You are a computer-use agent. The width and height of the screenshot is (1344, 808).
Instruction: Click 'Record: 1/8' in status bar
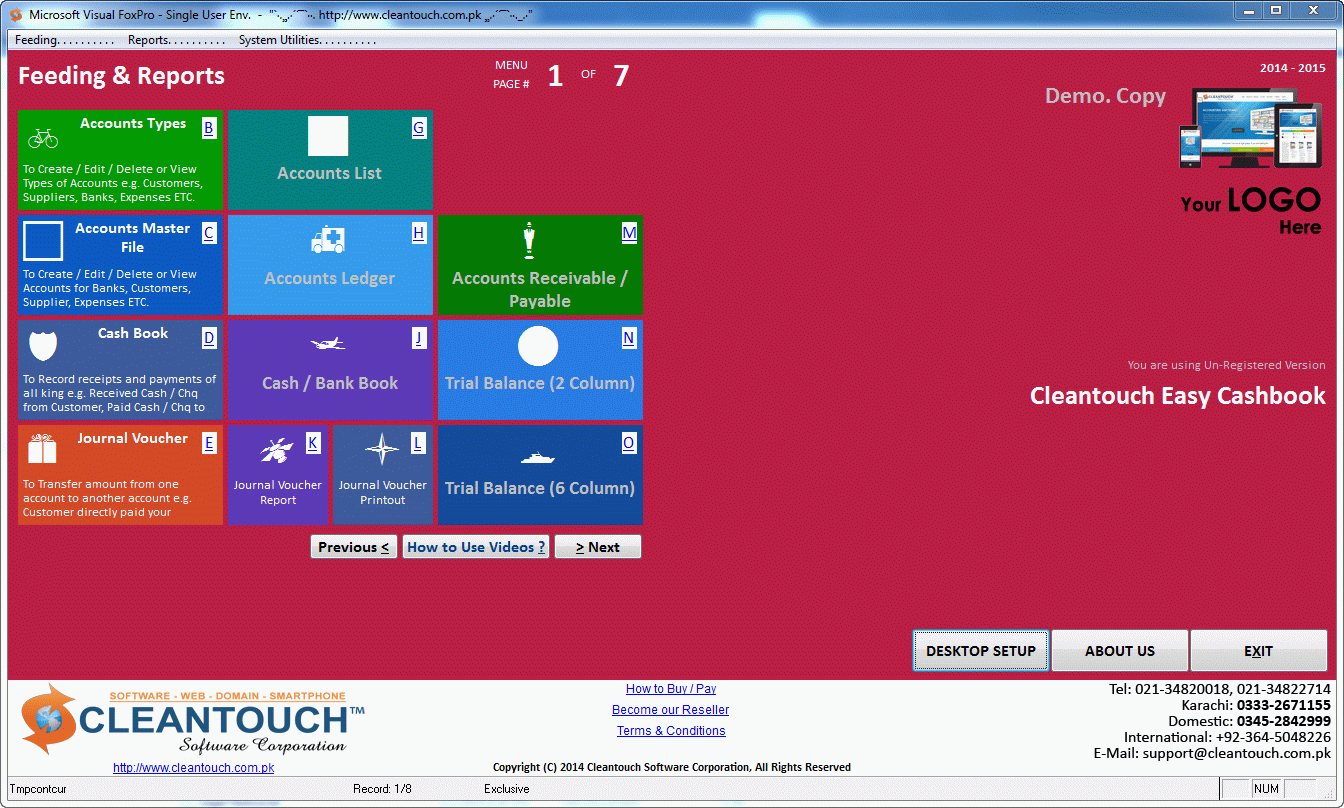(382, 789)
